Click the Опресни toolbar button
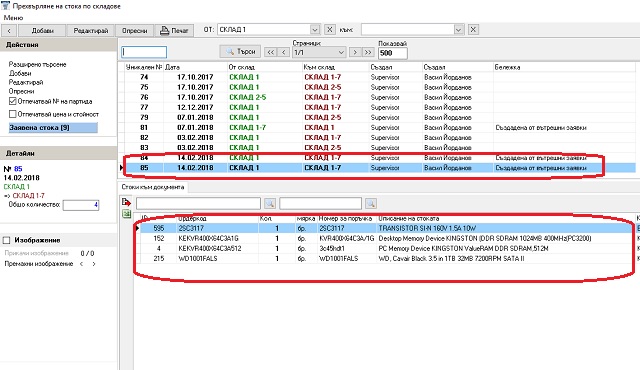Screen dimensions: 640x370 click(x=134, y=30)
